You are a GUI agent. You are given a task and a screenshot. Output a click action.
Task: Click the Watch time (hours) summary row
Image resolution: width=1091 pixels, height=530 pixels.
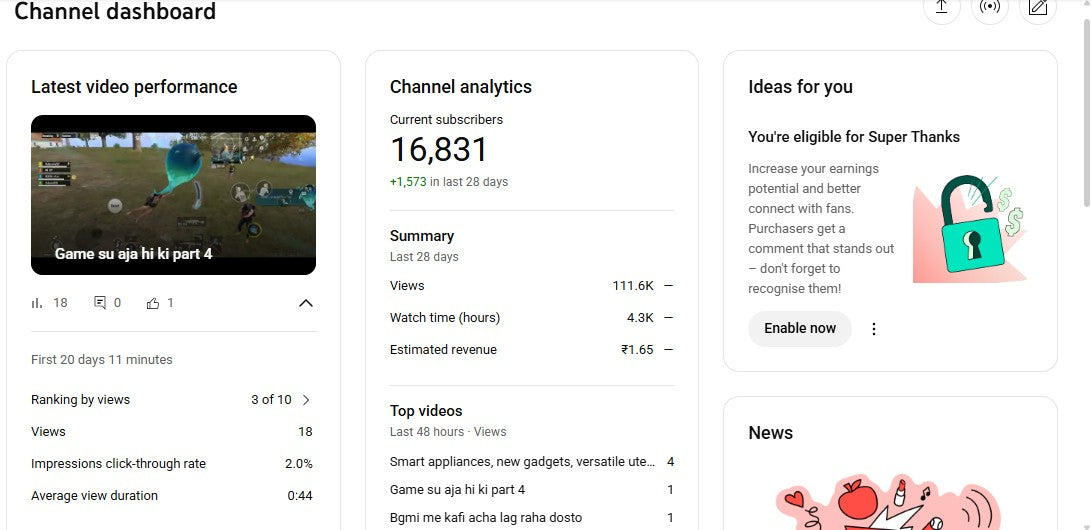pyautogui.click(x=531, y=318)
